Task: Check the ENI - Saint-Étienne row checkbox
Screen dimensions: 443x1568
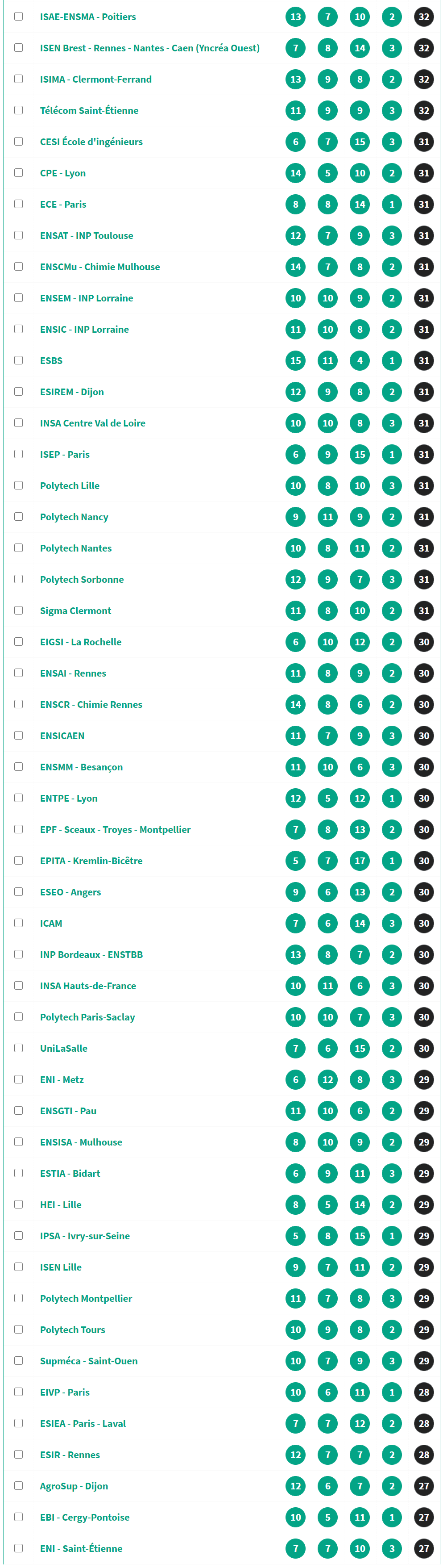Action: 19,1548
